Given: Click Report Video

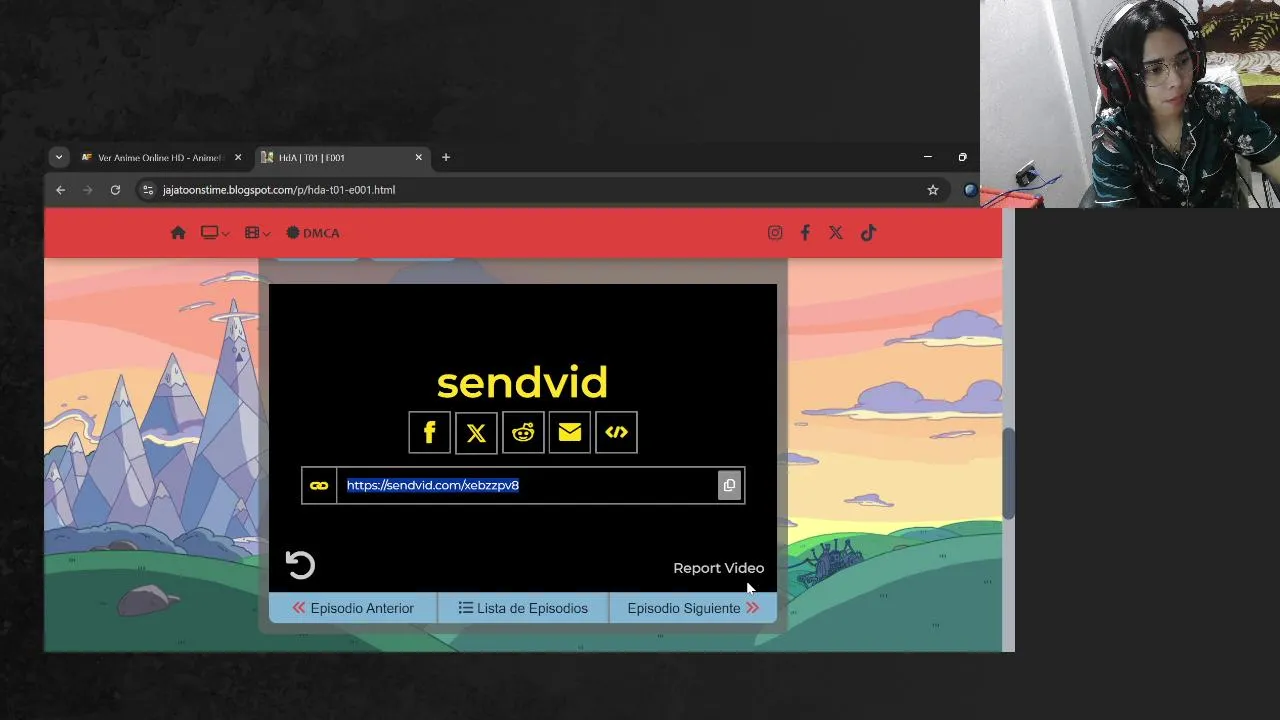Looking at the screenshot, I should click(718, 568).
